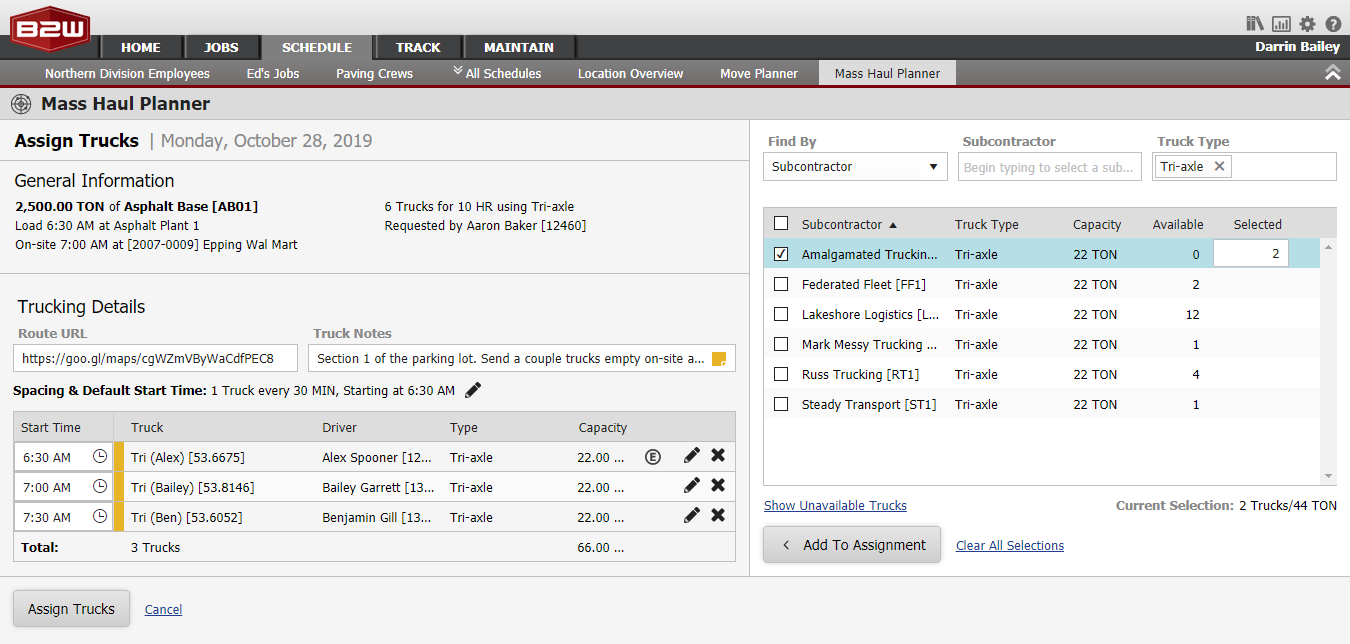Click the library books icon in top bar
Image resolution: width=1350 pixels, height=644 pixels.
point(1253,23)
